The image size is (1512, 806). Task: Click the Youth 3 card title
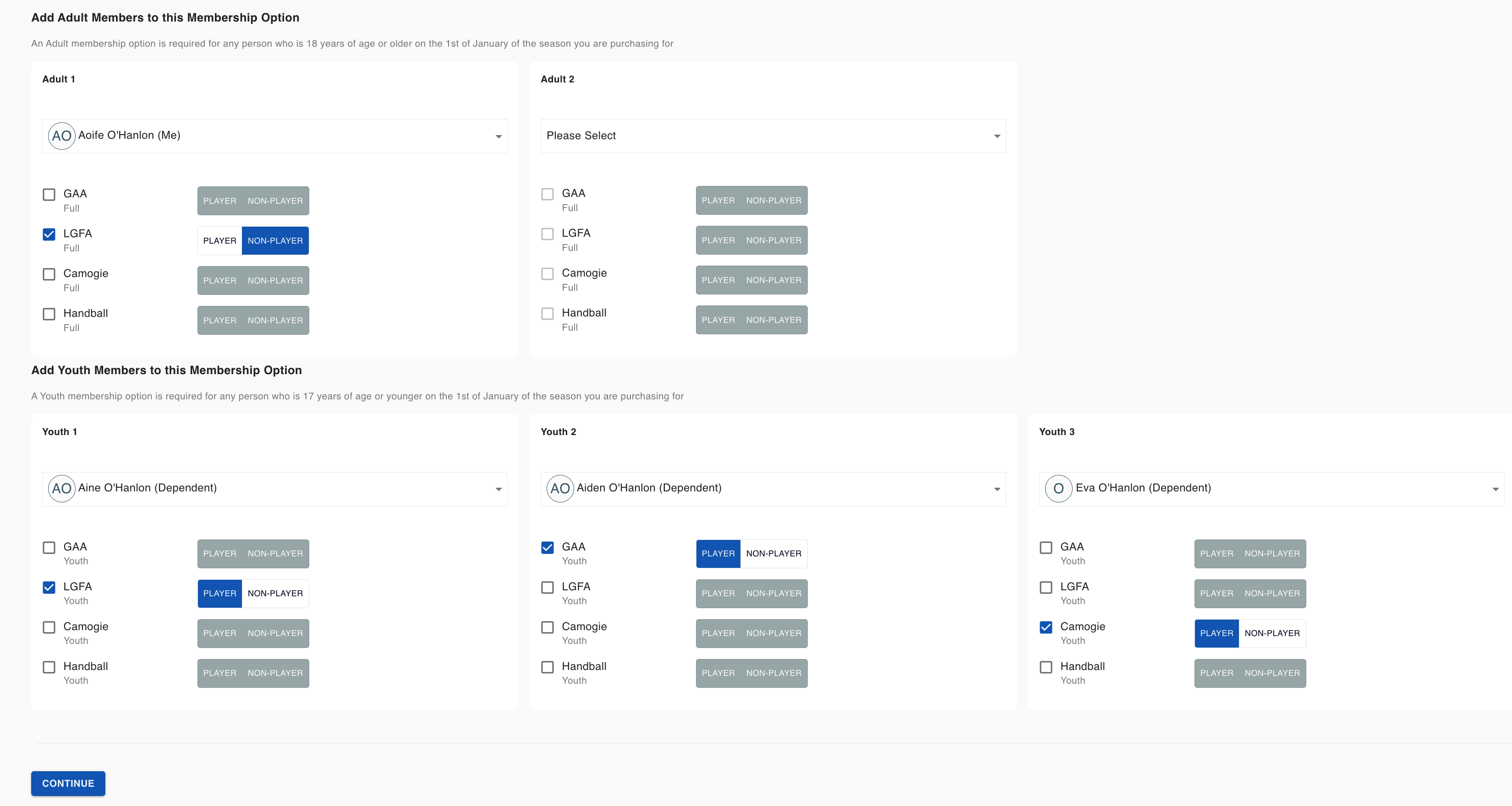[x=1057, y=432]
